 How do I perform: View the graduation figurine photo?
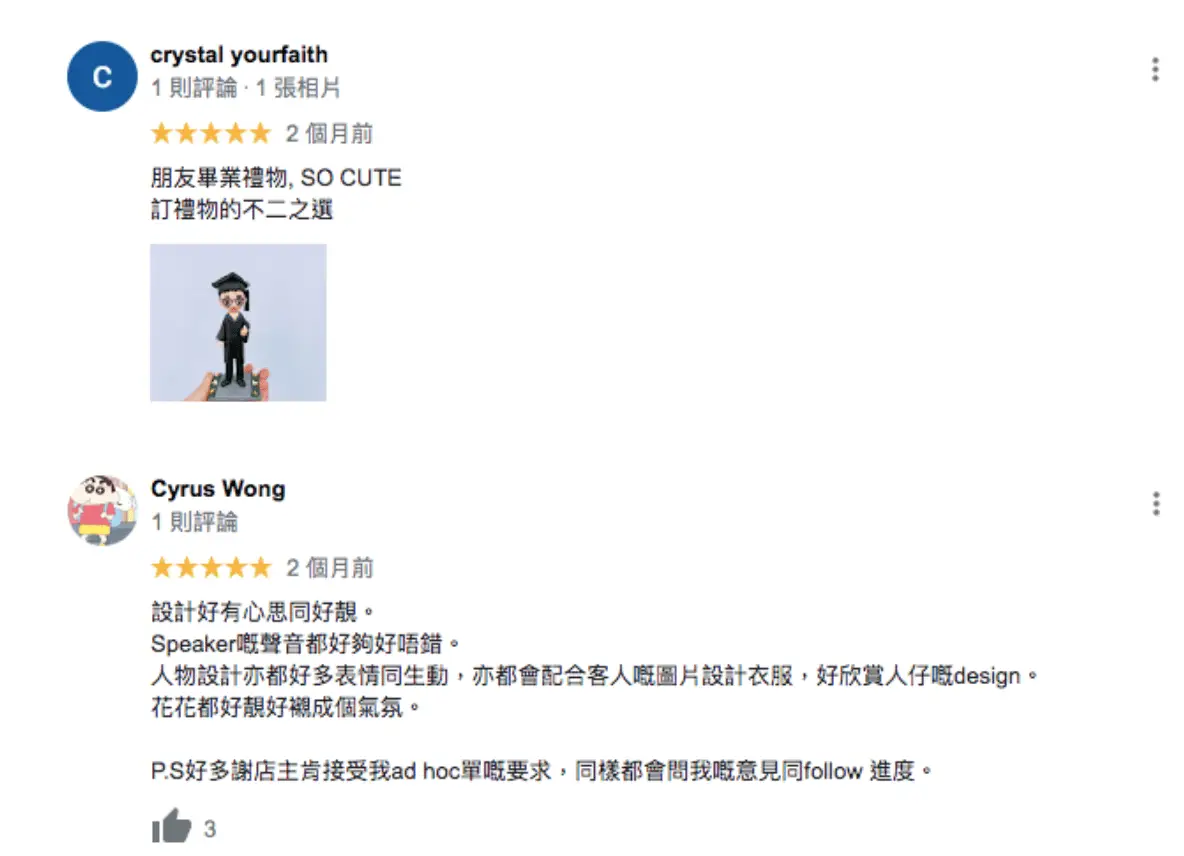coord(238,322)
